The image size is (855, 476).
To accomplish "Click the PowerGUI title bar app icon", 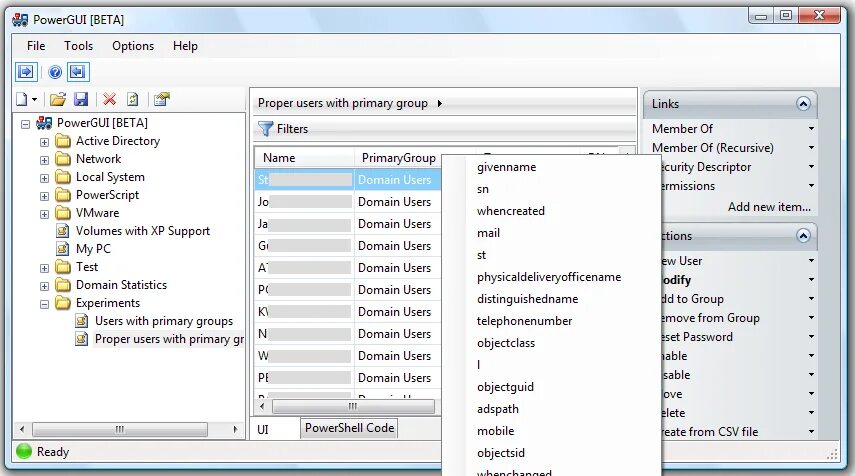I will coord(20,20).
